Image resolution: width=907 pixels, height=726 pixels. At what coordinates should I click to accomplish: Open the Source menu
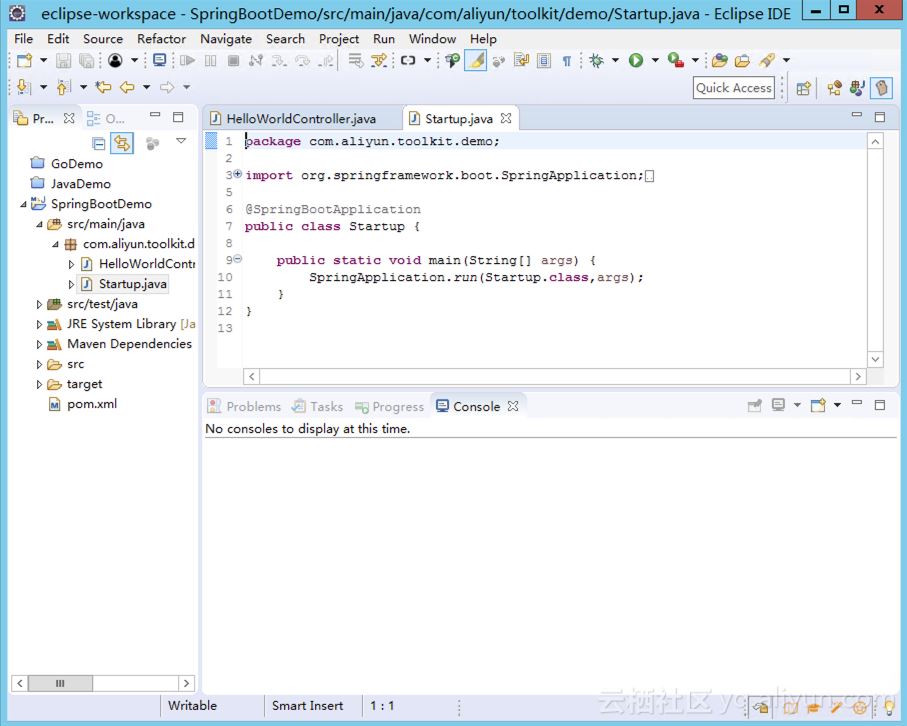(x=103, y=39)
